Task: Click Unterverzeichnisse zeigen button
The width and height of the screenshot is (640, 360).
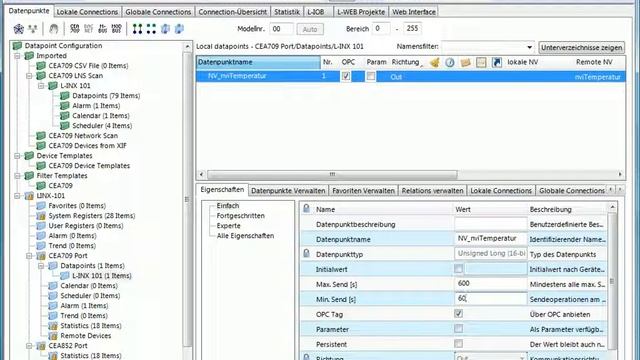Action: (x=582, y=47)
